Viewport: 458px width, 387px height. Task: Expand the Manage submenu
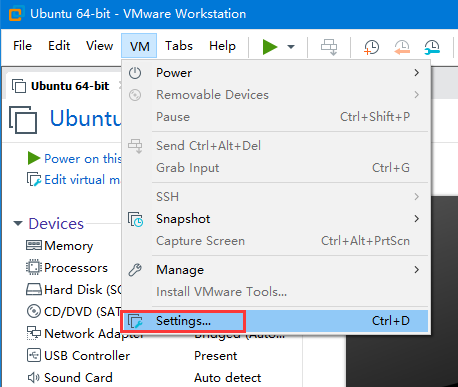pos(416,270)
